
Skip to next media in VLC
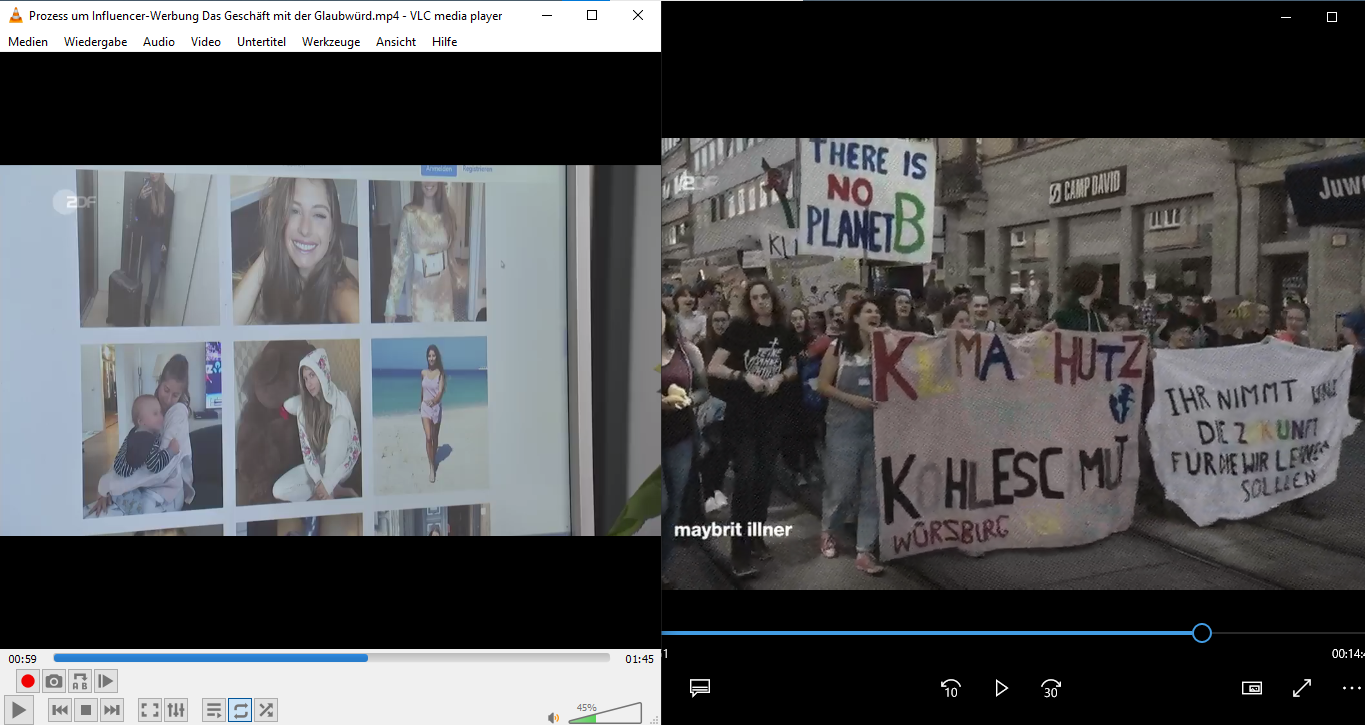click(112, 710)
